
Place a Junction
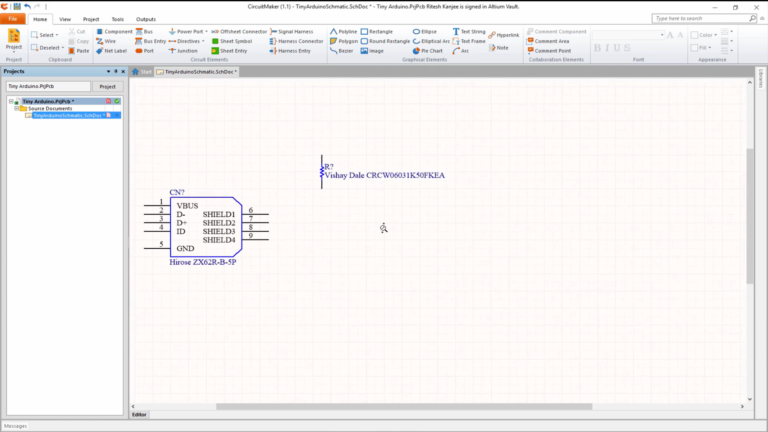tap(183, 51)
